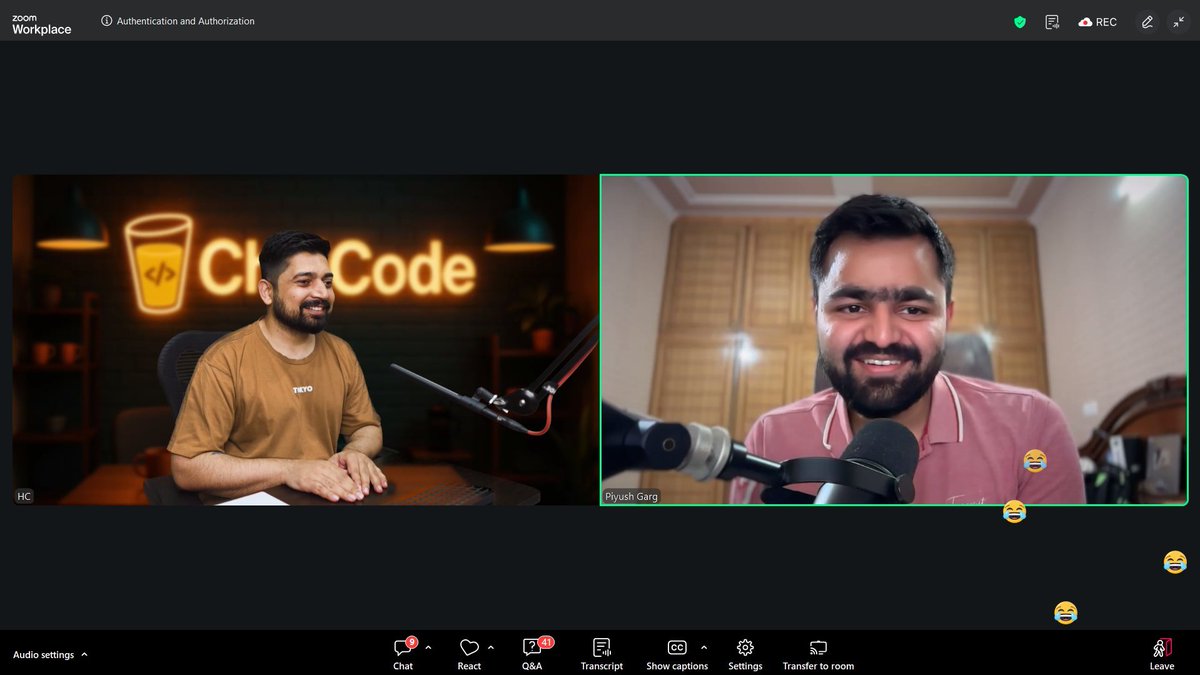Open meeting Settings
The image size is (1200, 675).
click(x=744, y=652)
